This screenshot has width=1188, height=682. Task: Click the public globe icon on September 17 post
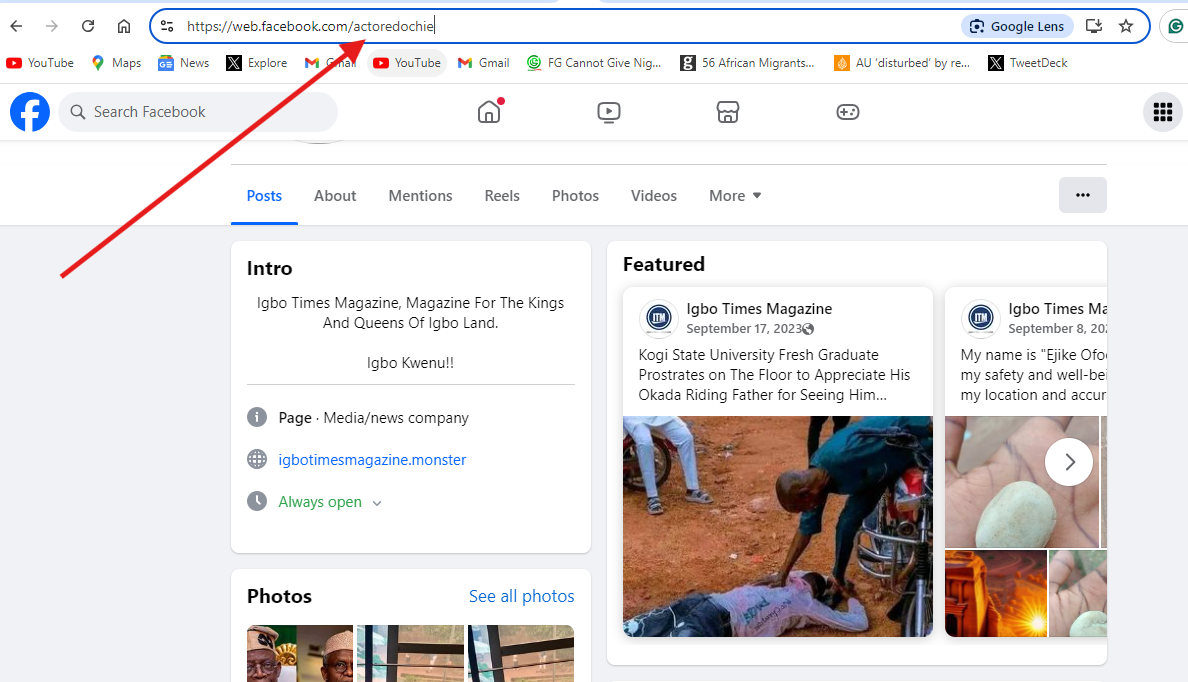point(808,329)
